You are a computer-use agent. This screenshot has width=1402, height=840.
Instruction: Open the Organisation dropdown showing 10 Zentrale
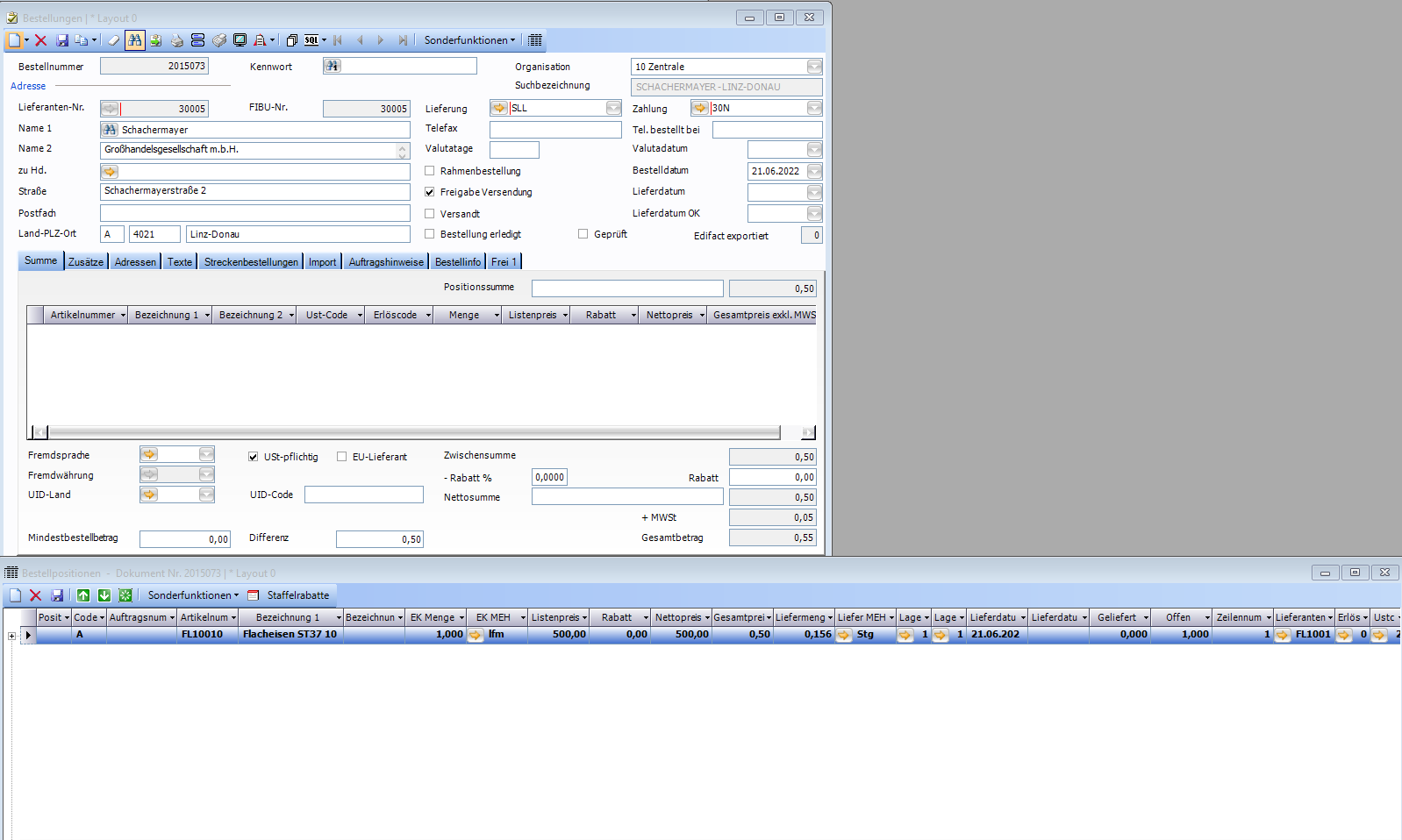tap(814, 67)
